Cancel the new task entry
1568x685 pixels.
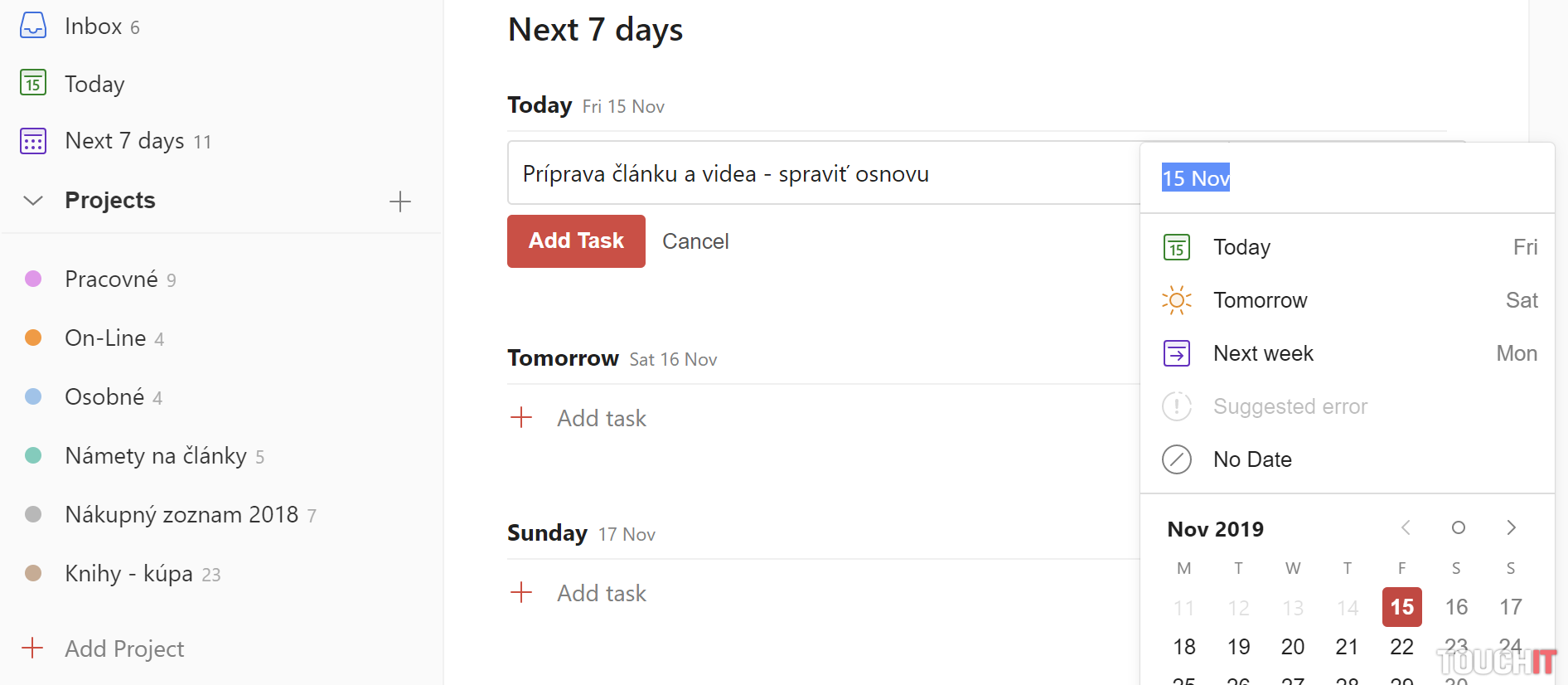coord(695,241)
